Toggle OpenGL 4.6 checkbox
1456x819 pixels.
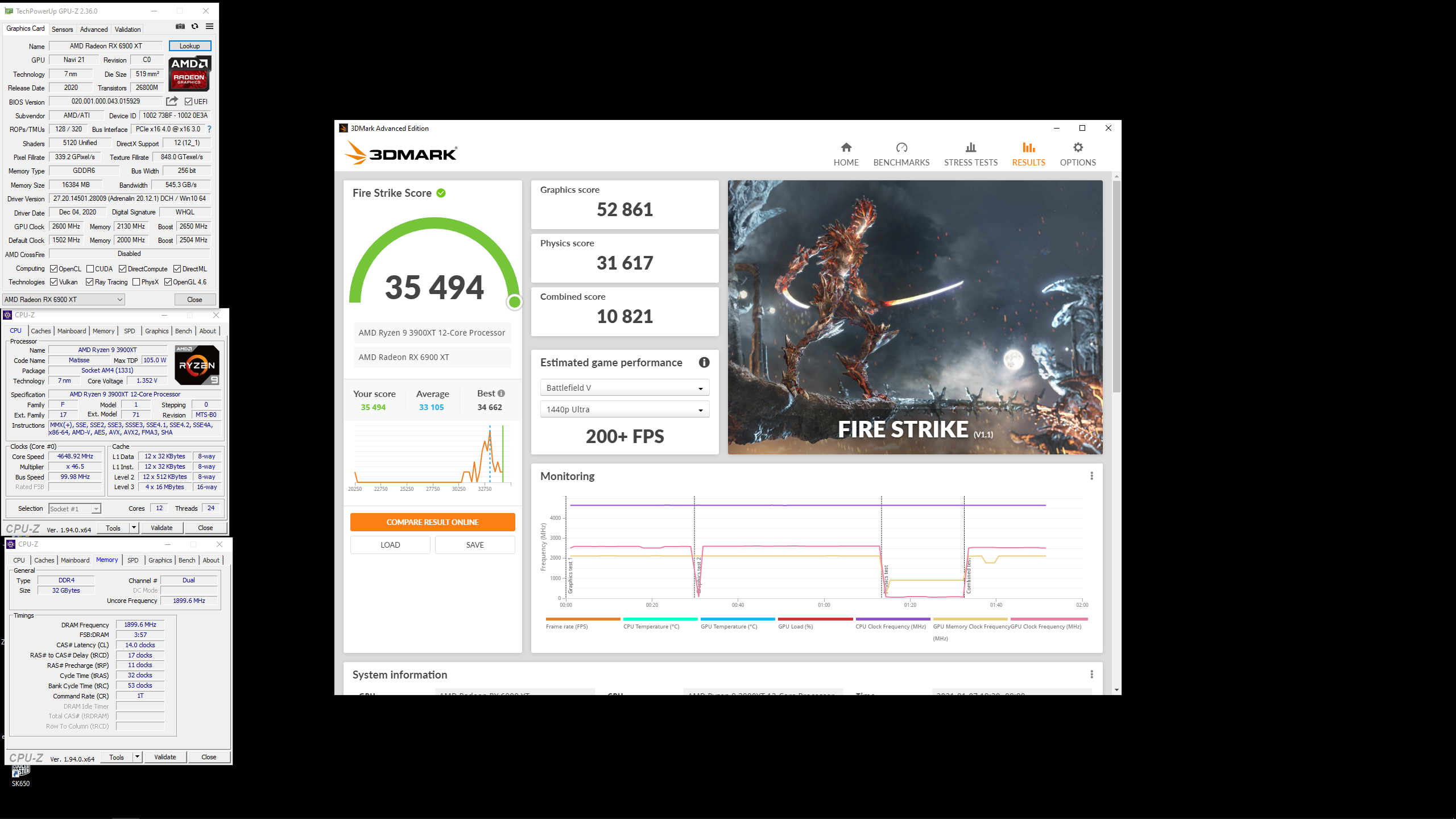(x=168, y=282)
